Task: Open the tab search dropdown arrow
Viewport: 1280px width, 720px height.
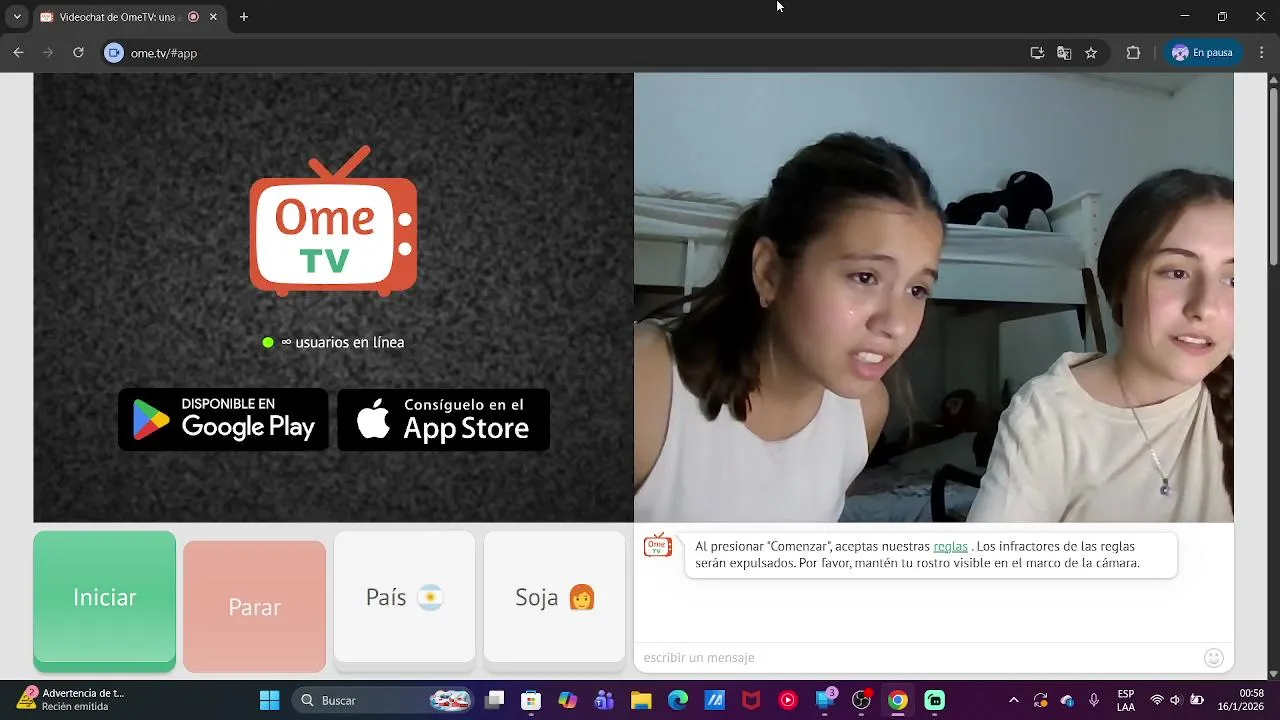Action: point(17,17)
